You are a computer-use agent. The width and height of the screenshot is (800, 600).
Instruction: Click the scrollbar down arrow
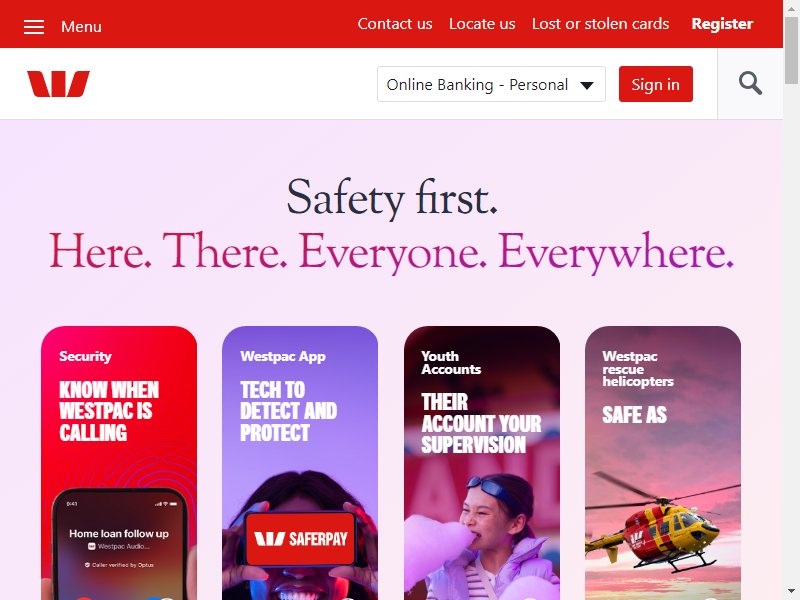tap(791, 592)
